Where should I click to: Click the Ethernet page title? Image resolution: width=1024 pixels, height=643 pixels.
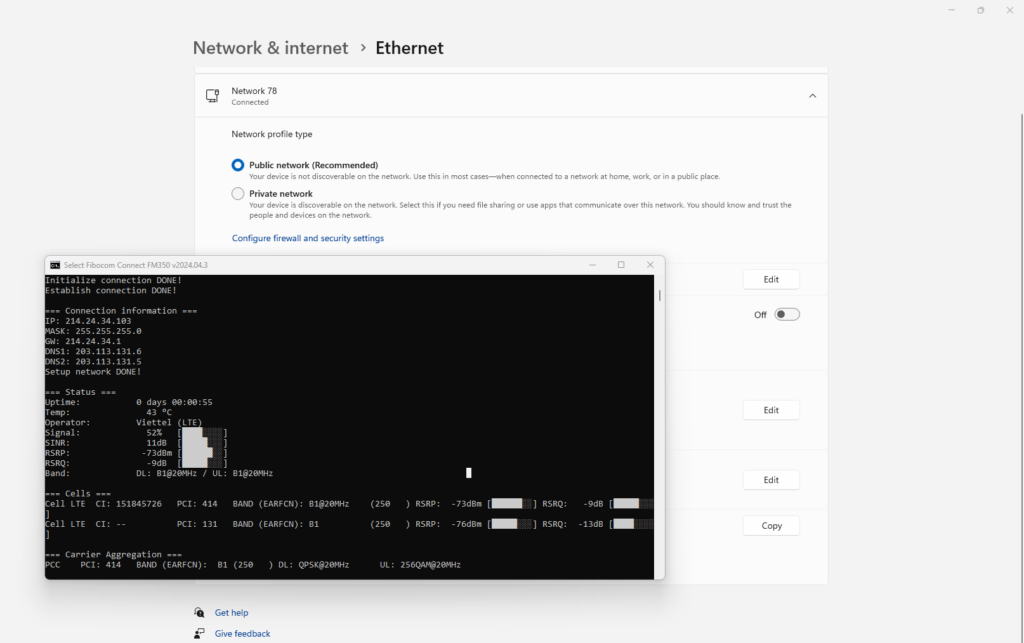pos(409,48)
